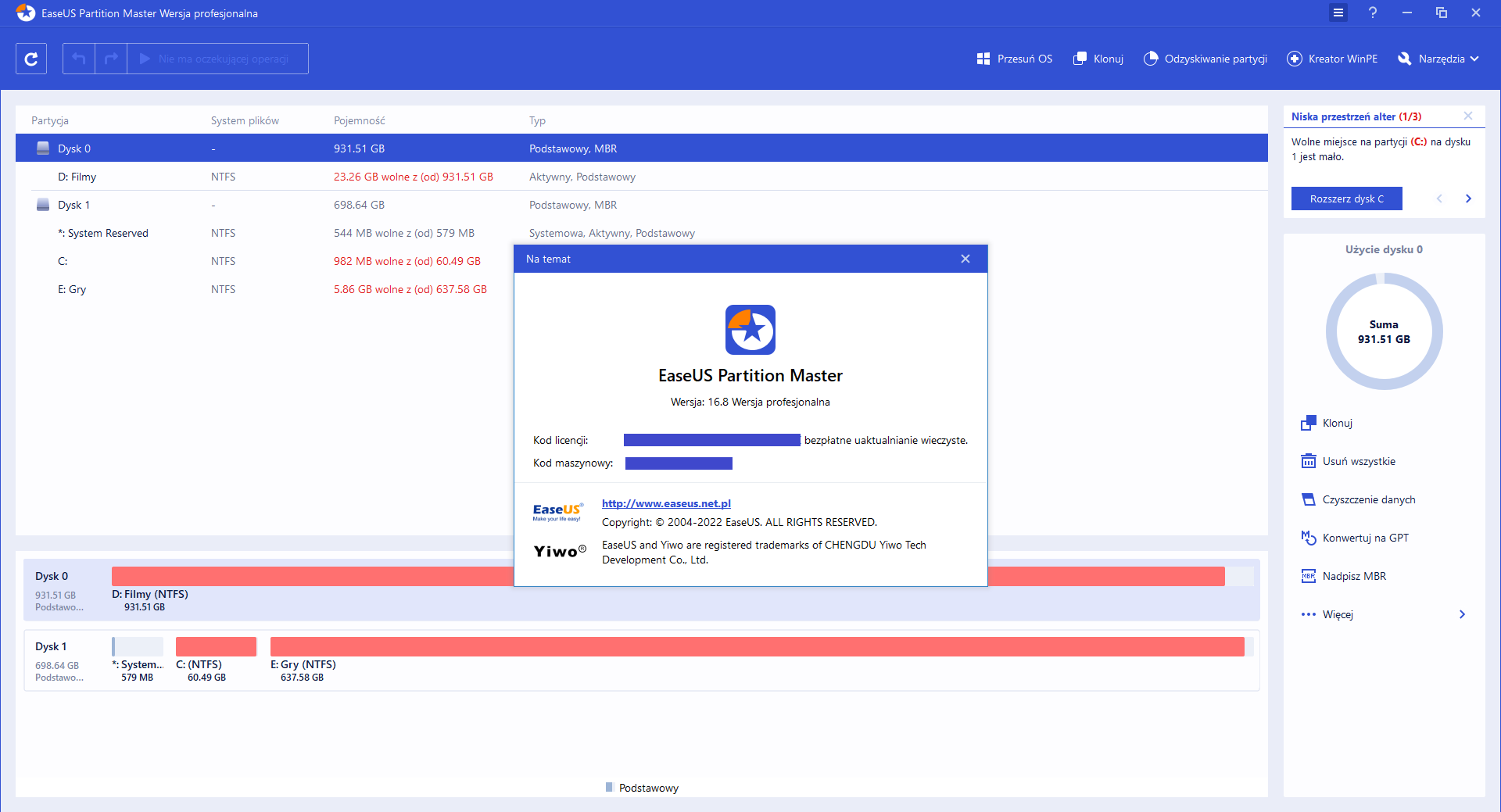
Task: Click the EaseUS Partition Master logo icon
Action: click(750, 330)
